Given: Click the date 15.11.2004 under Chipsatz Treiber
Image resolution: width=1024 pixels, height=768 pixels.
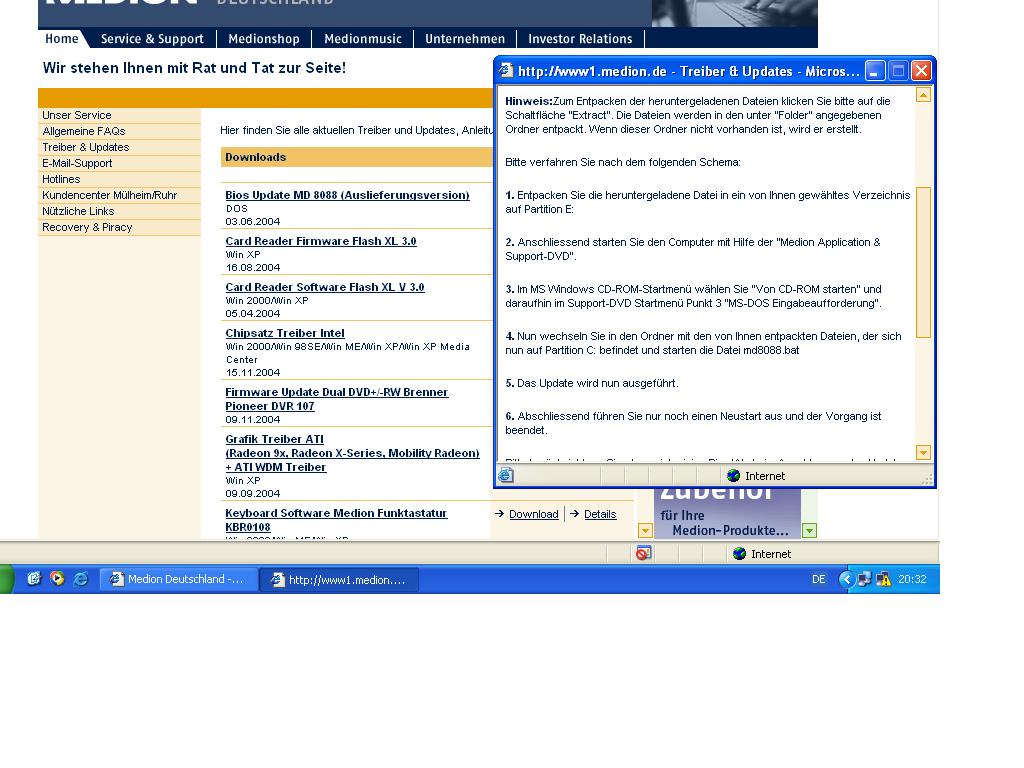Looking at the screenshot, I should pos(253,372).
